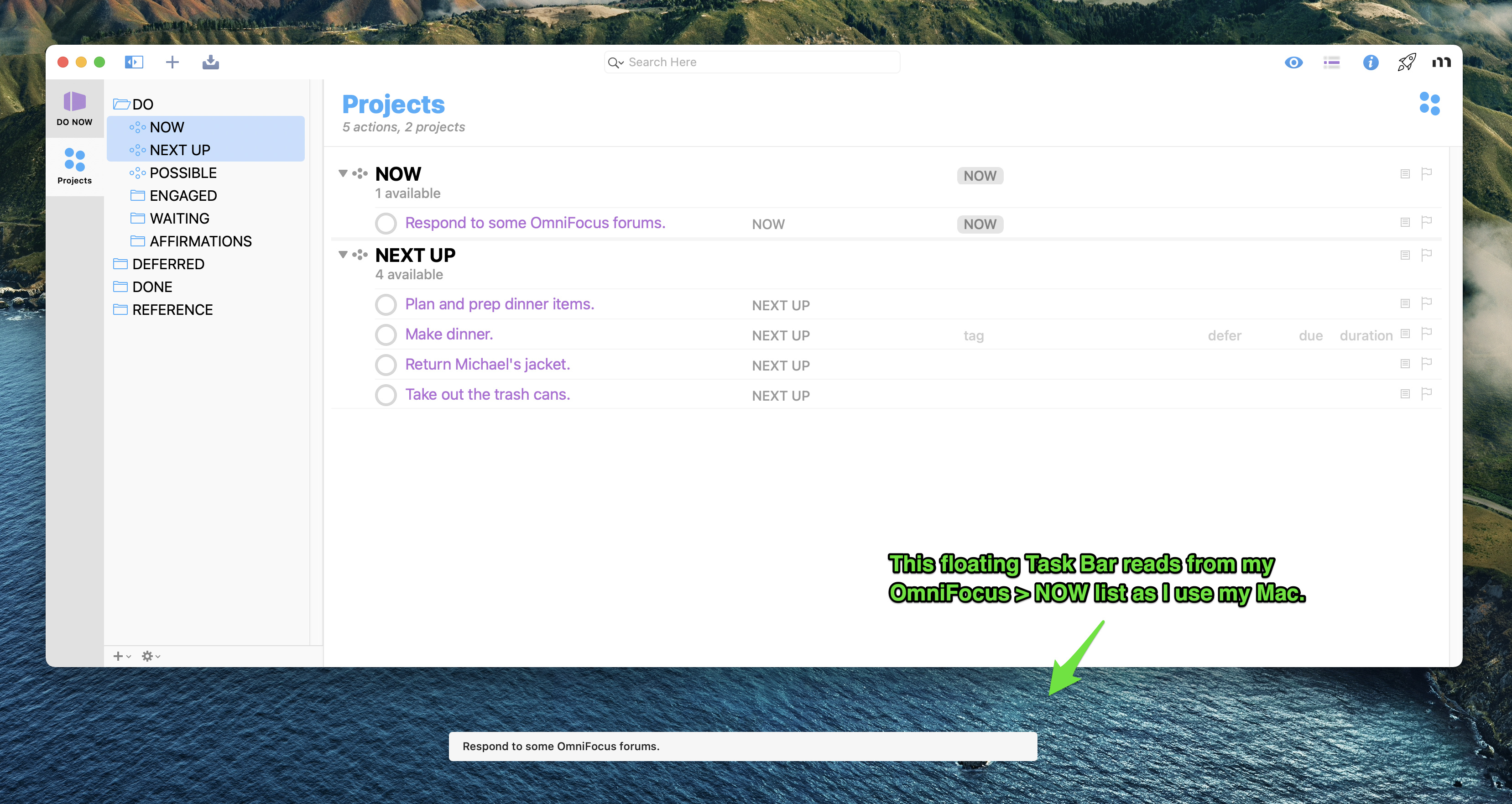
Task: Flag the 'Make dinner' action
Action: click(1427, 334)
